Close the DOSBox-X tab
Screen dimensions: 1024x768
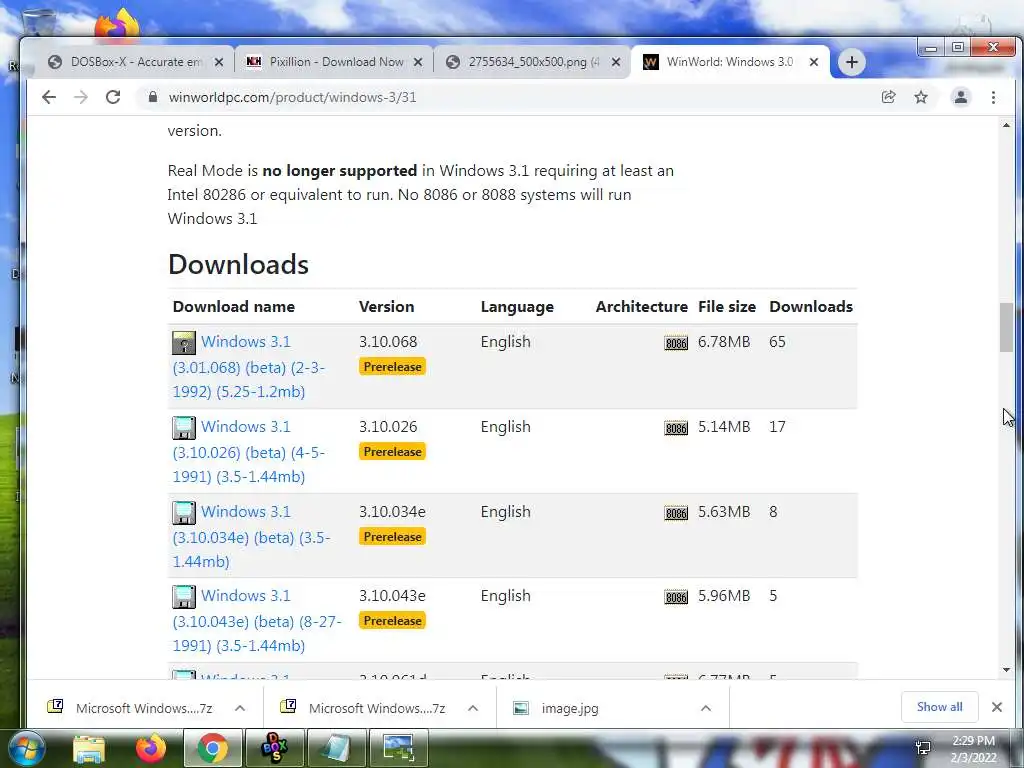(x=219, y=62)
